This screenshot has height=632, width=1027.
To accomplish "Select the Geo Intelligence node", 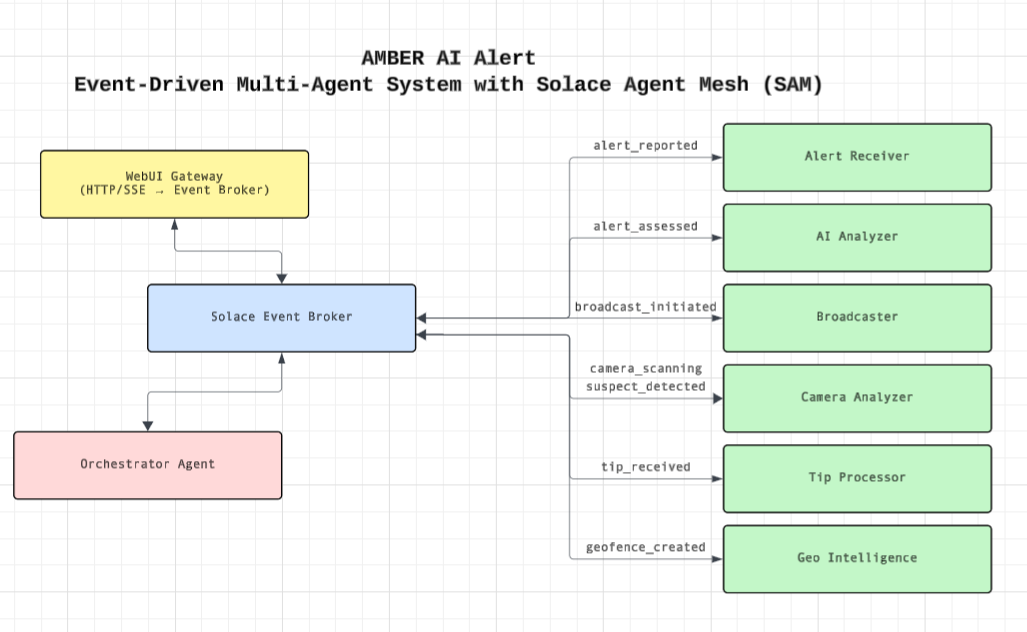I will 857,559.
